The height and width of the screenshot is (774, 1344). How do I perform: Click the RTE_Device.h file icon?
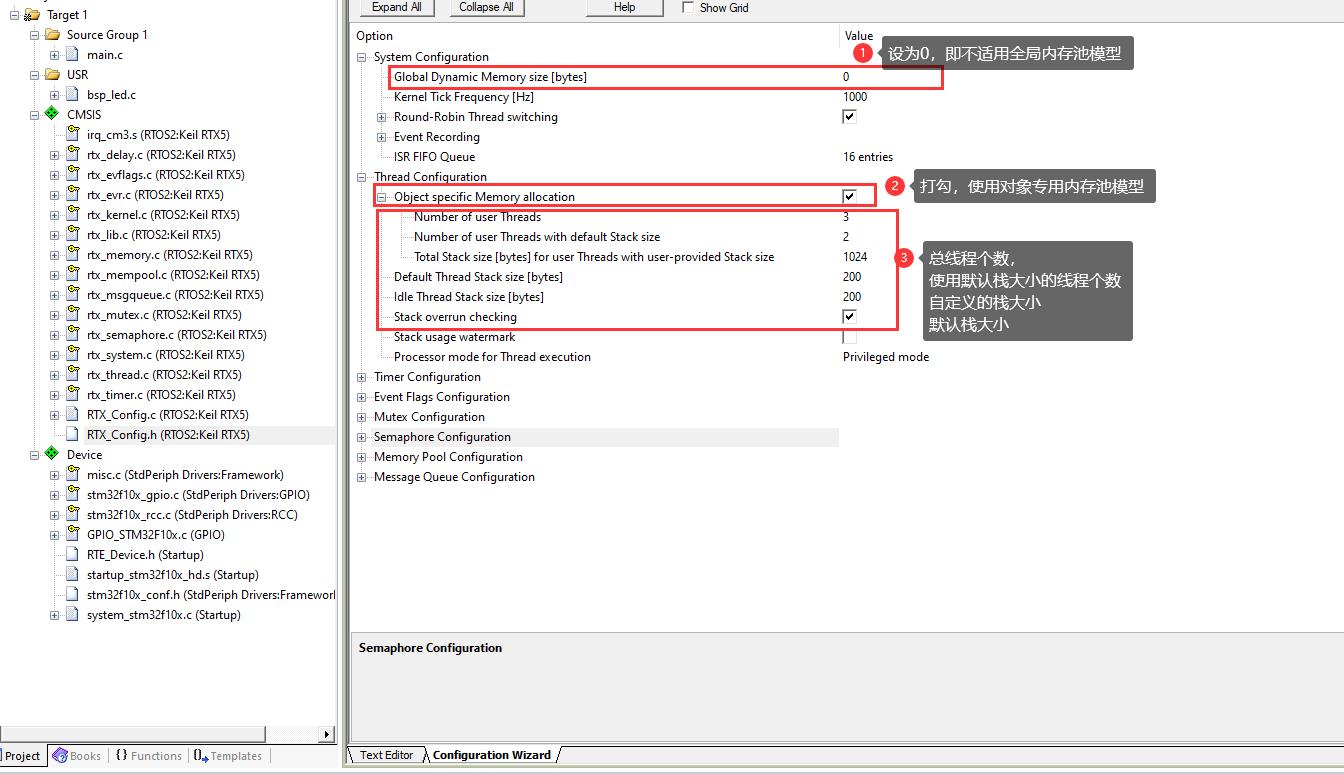(72, 555)
